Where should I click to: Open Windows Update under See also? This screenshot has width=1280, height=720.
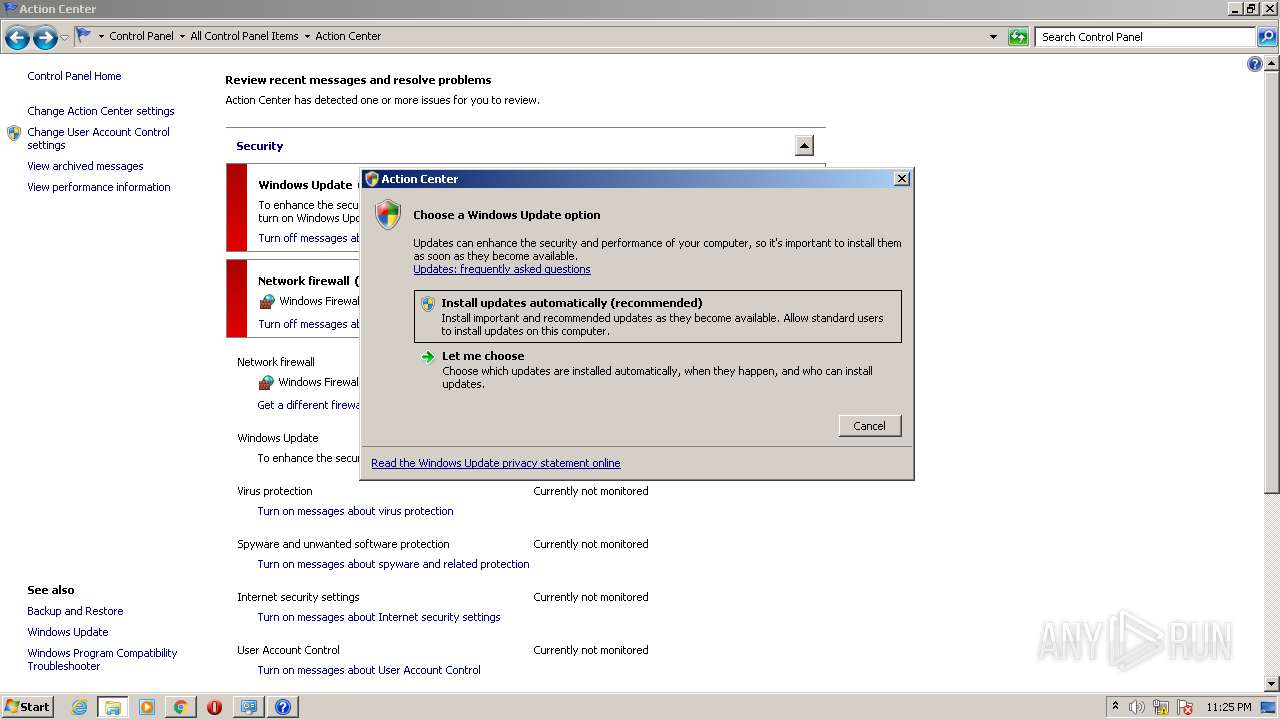(x=68, y=632)
